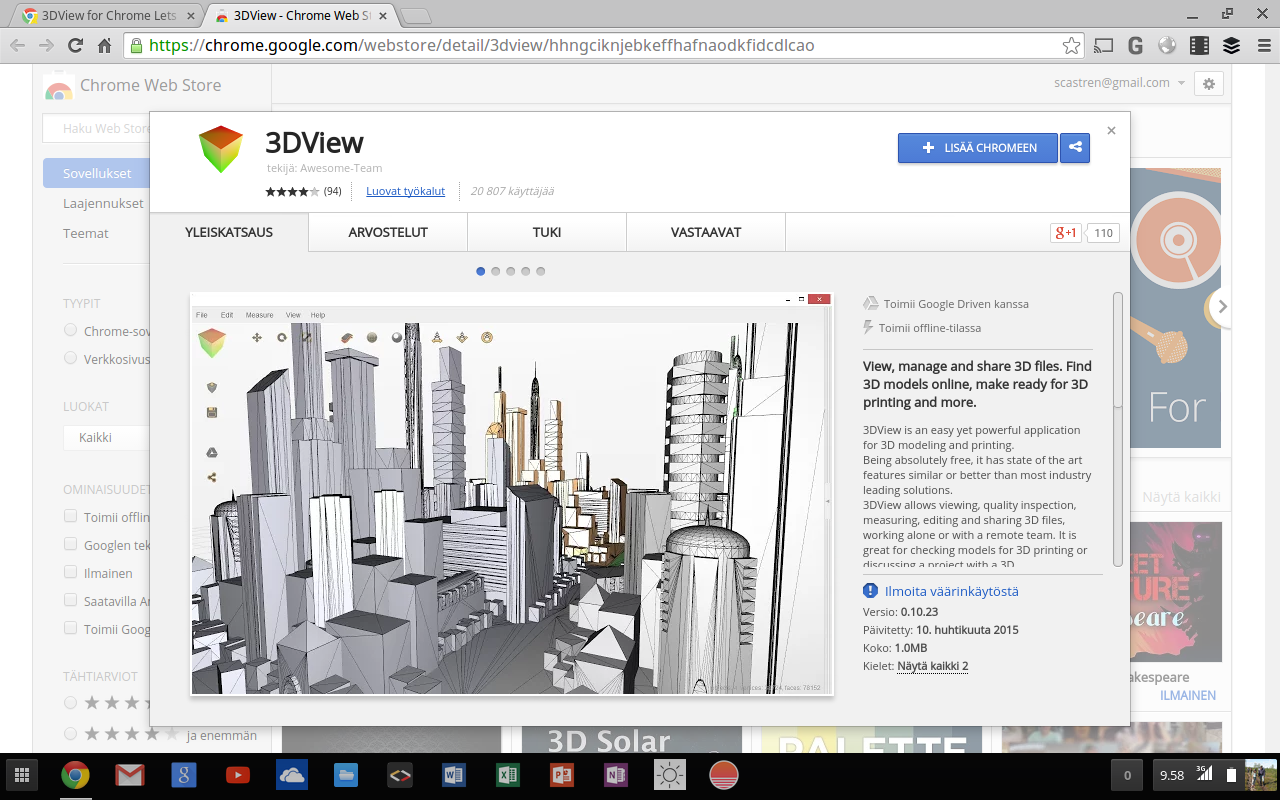Show next promo with the right carousel arrow
Screen dimensions: 1280x800
click(x=1222, y=307)
